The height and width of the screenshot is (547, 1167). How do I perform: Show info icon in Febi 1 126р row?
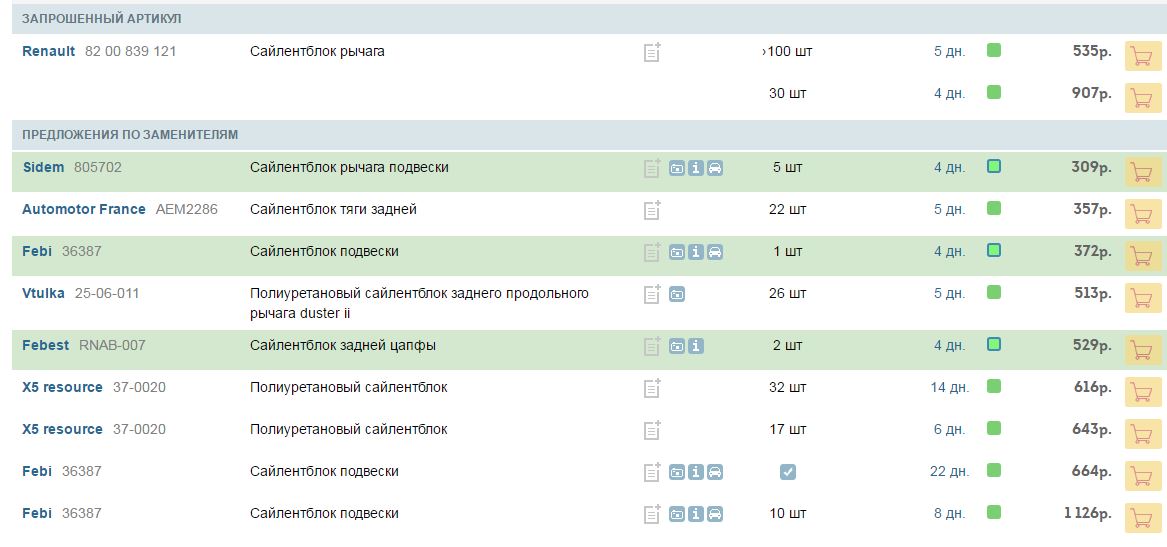tap(696, 514)
